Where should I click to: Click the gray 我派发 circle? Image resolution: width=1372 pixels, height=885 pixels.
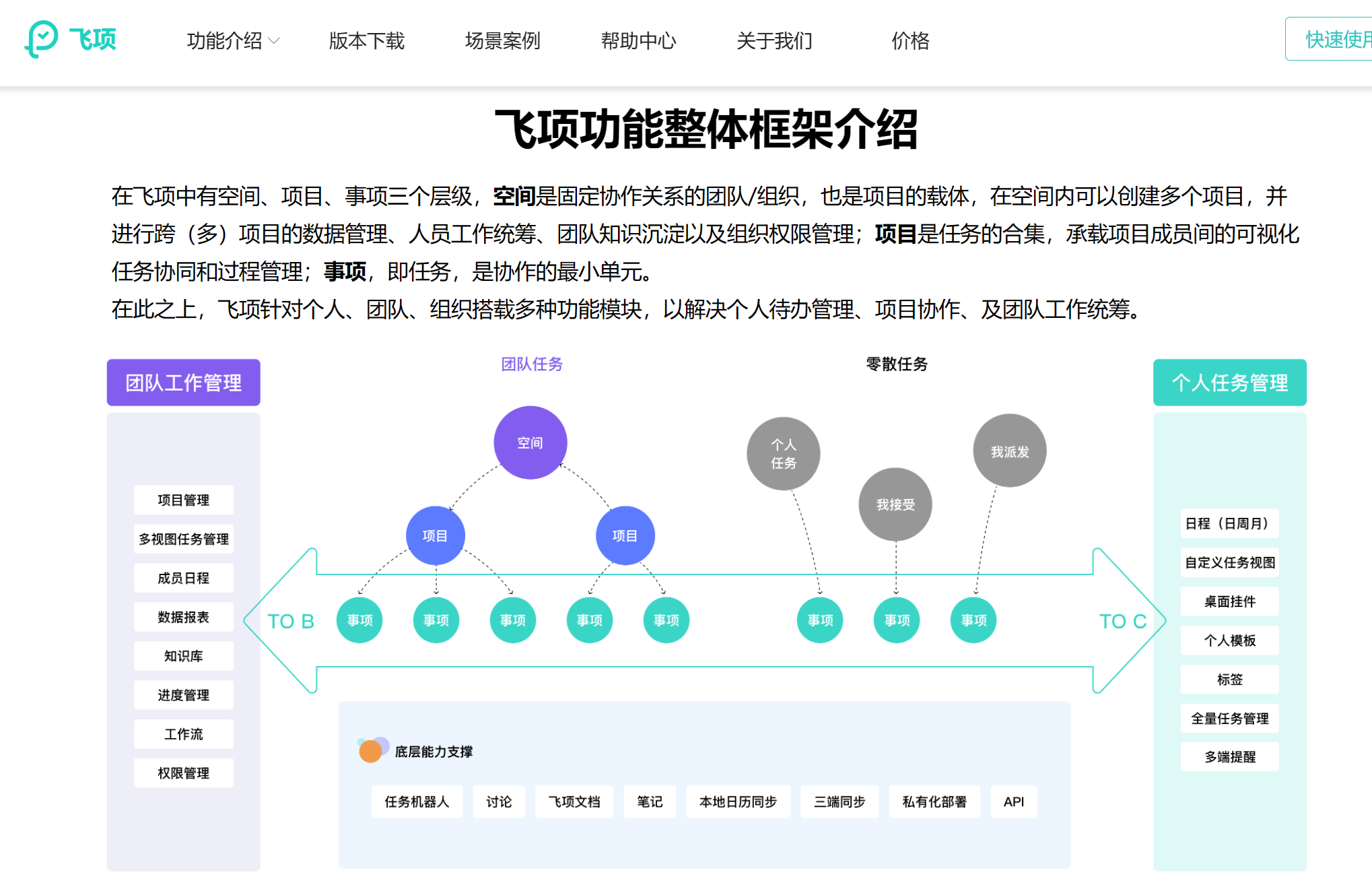(x=1009, y=451)
